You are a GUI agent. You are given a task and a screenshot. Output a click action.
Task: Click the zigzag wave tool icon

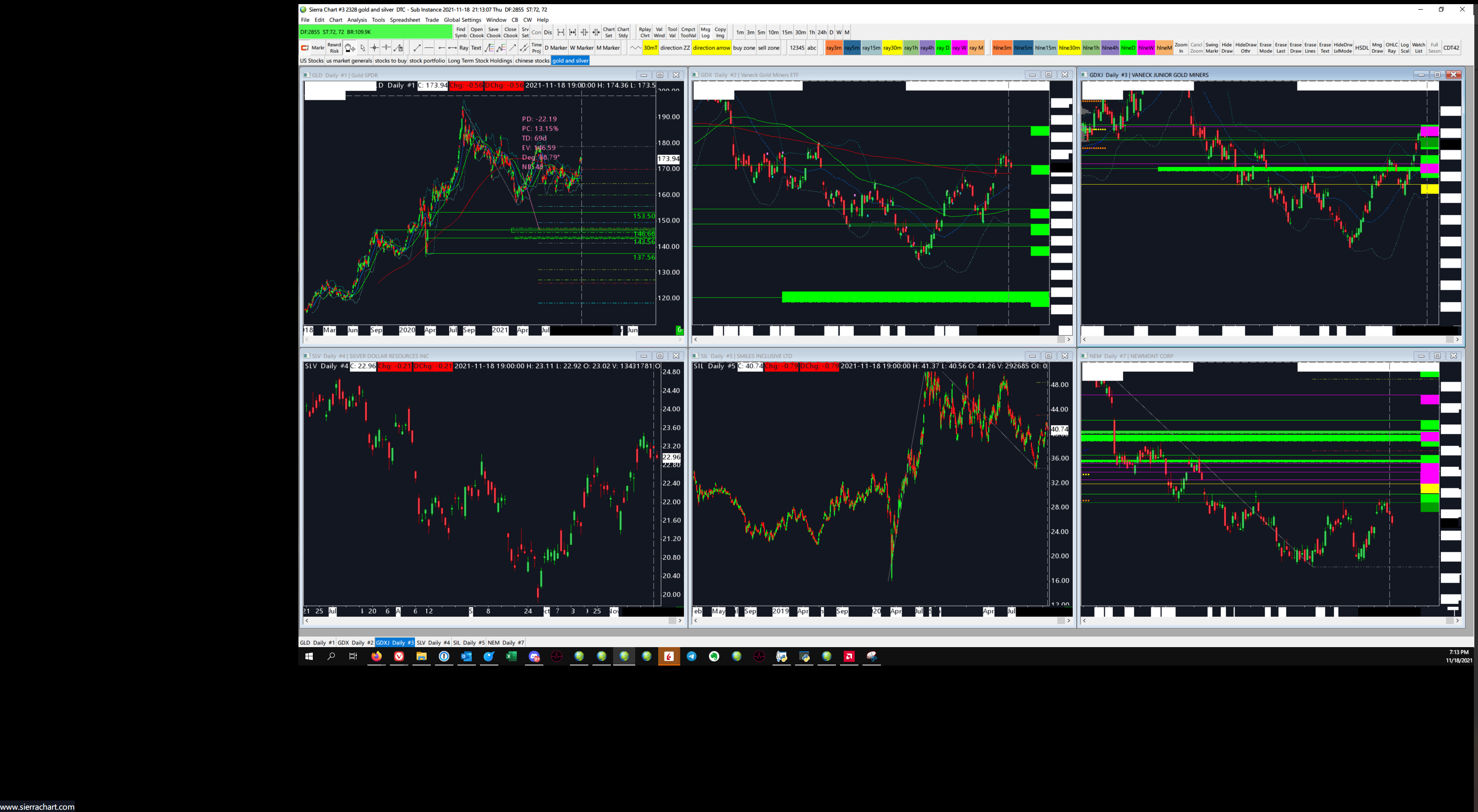(x=635, y=48)
